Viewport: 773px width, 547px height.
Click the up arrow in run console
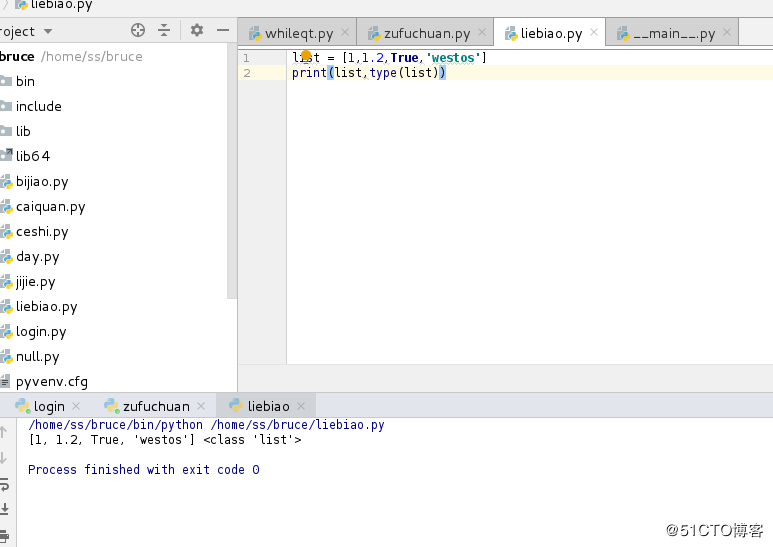coord(3,432)
